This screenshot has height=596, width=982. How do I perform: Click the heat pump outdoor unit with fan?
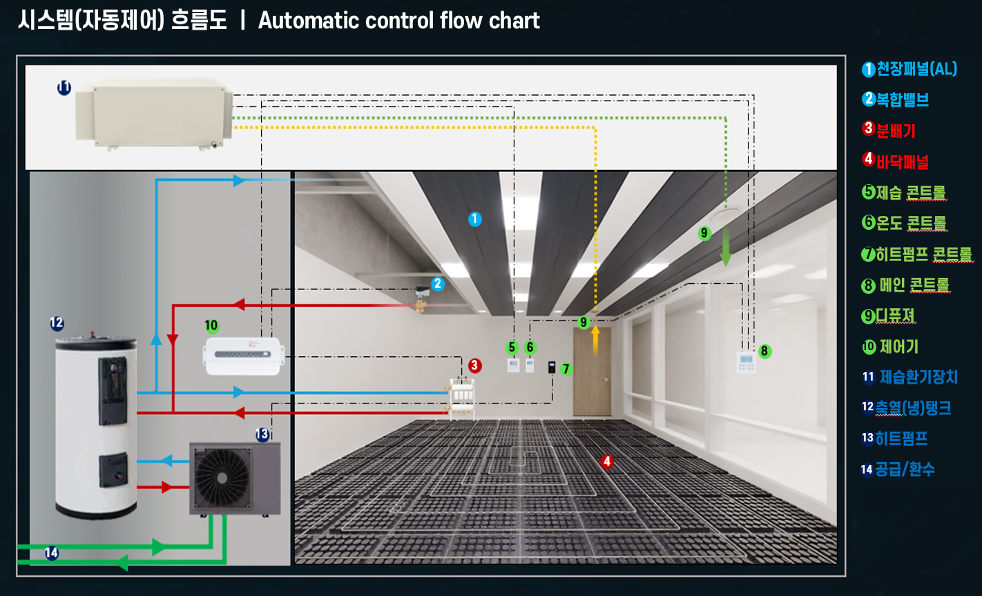coord(235,479)
